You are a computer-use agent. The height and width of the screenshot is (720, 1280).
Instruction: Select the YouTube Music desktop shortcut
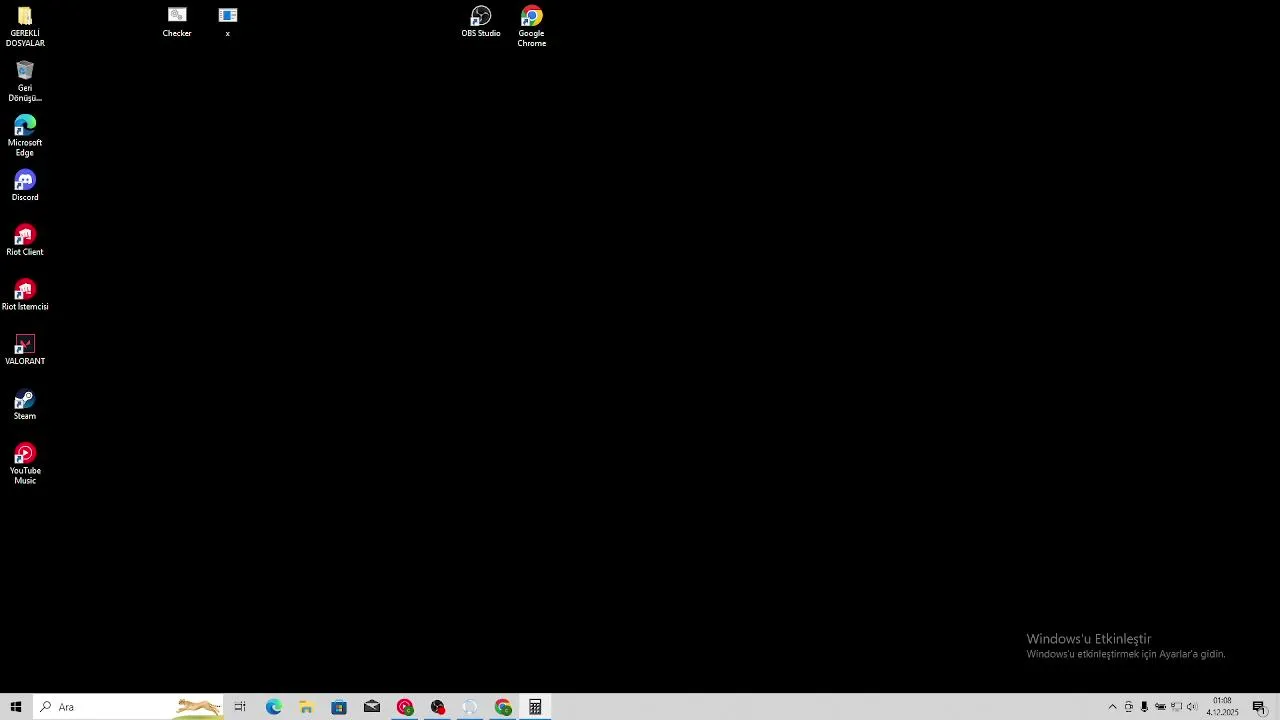click(25, 464)
